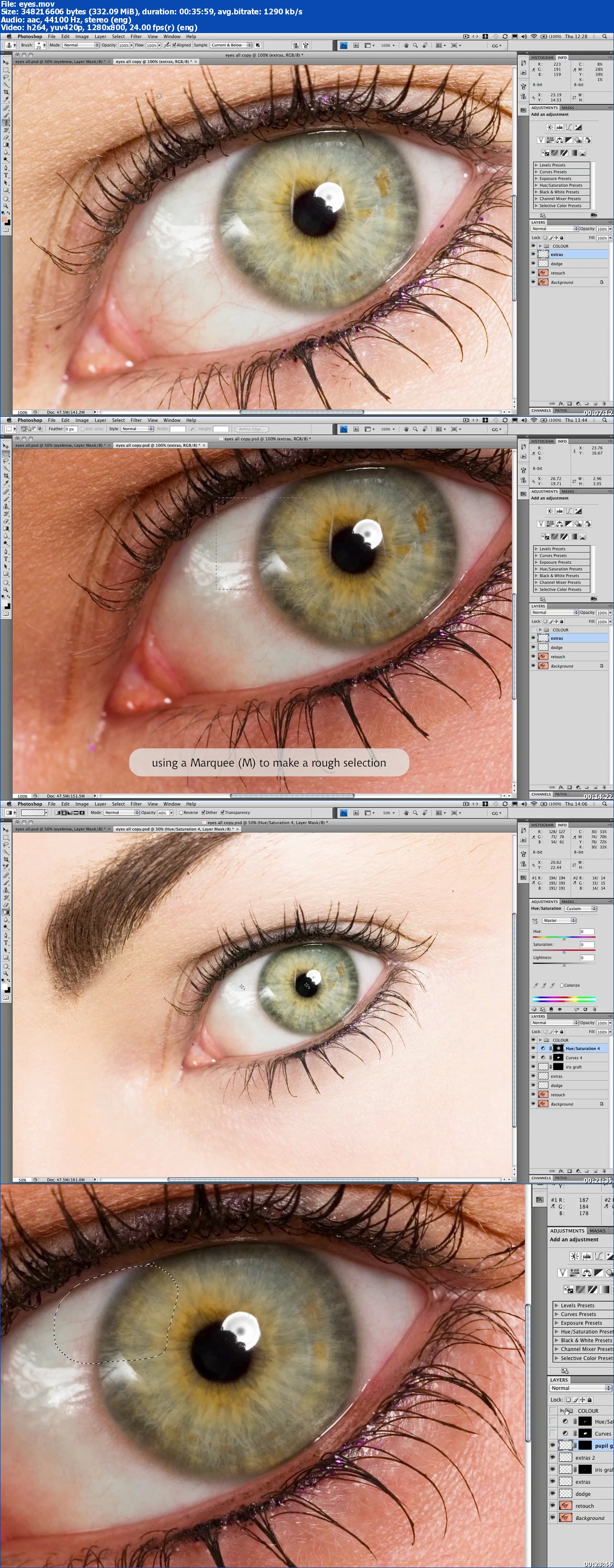Viewport: 614px width, 1568px height.
Task: Add Hue/Saturation adjustment in enlarged bottom frame
Action: [574, 1272]
